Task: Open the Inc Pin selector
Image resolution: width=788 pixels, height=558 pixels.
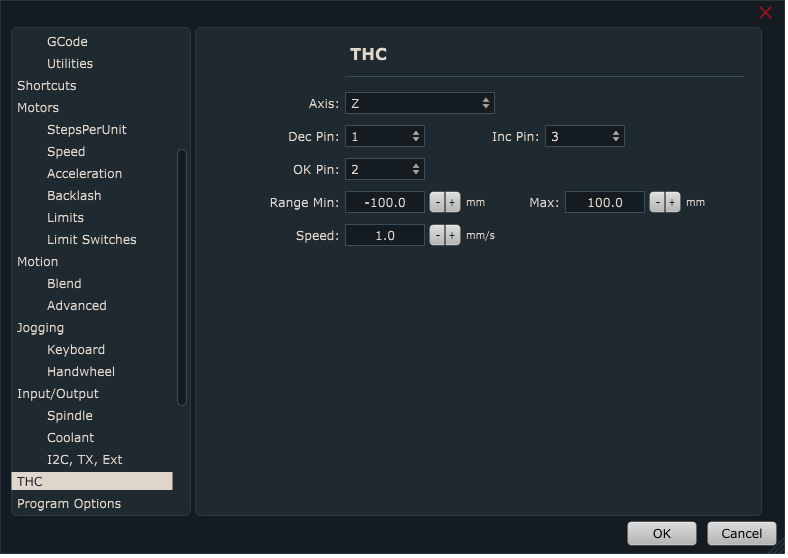Action: click(x=585, y=137)
